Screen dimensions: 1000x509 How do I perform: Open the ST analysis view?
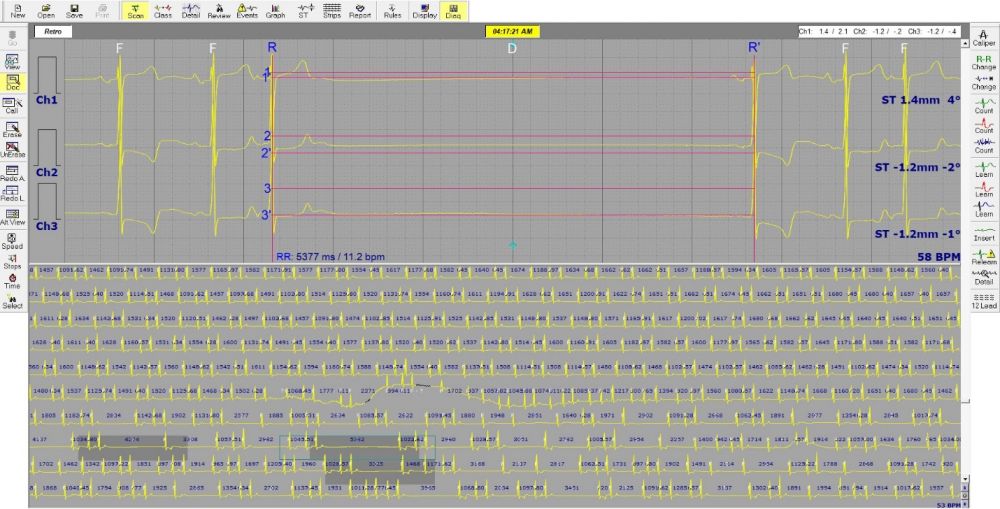click(x=303, y=11)
